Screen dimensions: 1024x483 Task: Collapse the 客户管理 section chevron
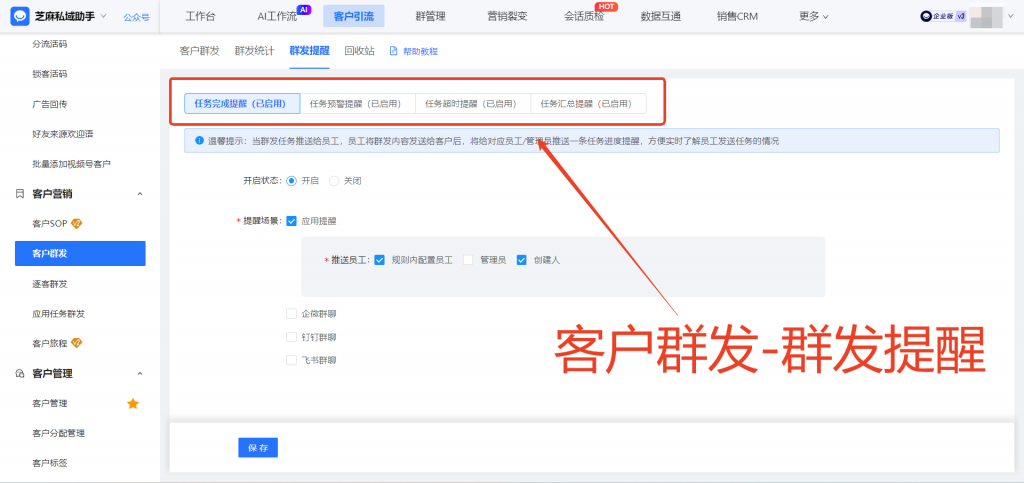coord(139,373)
